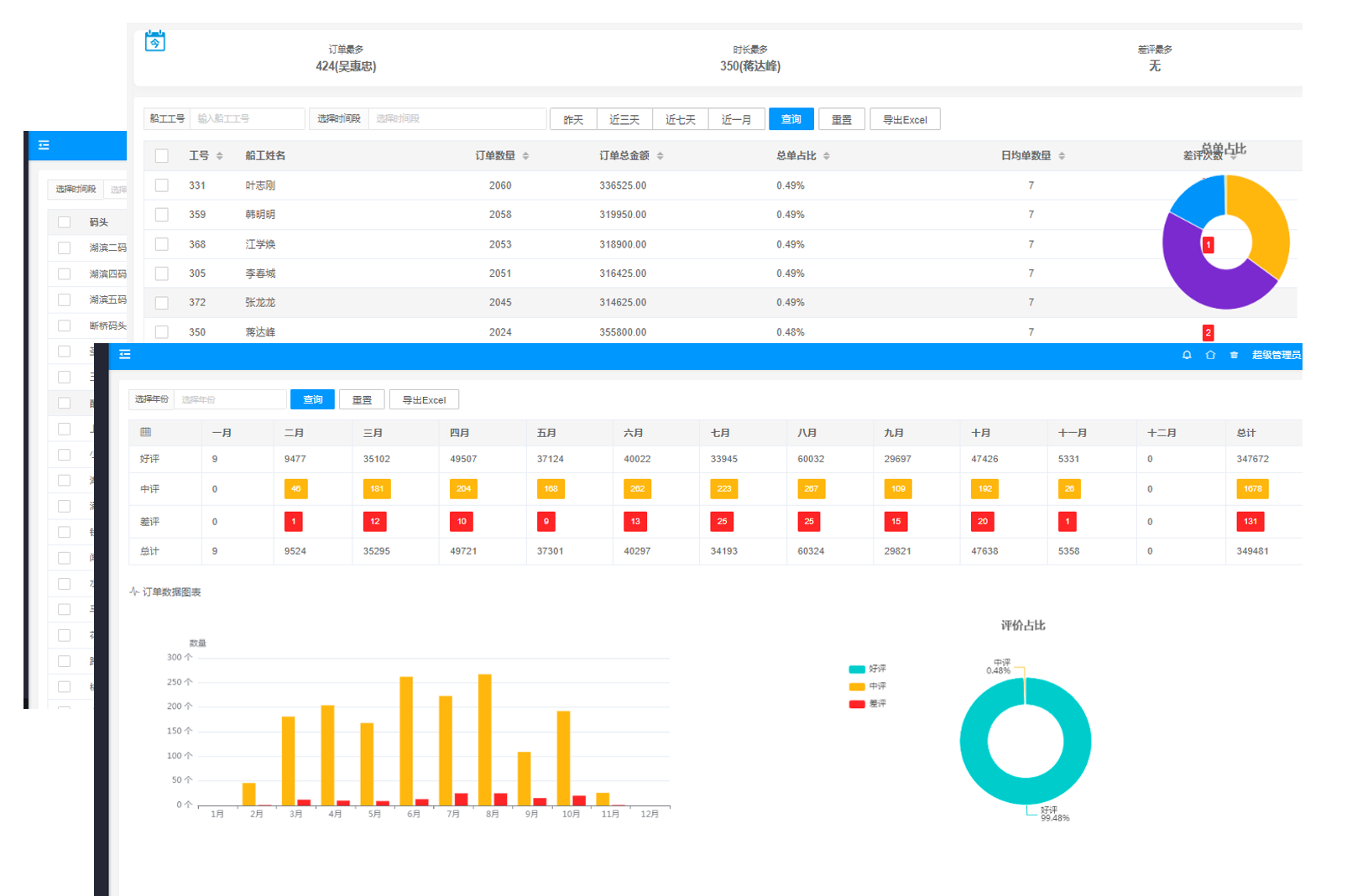The width and height of the screenshot is (1347, 896).
Task: Focus the 输入船工工号 input field
Action: pyautogui.click(x=248, y=118)
